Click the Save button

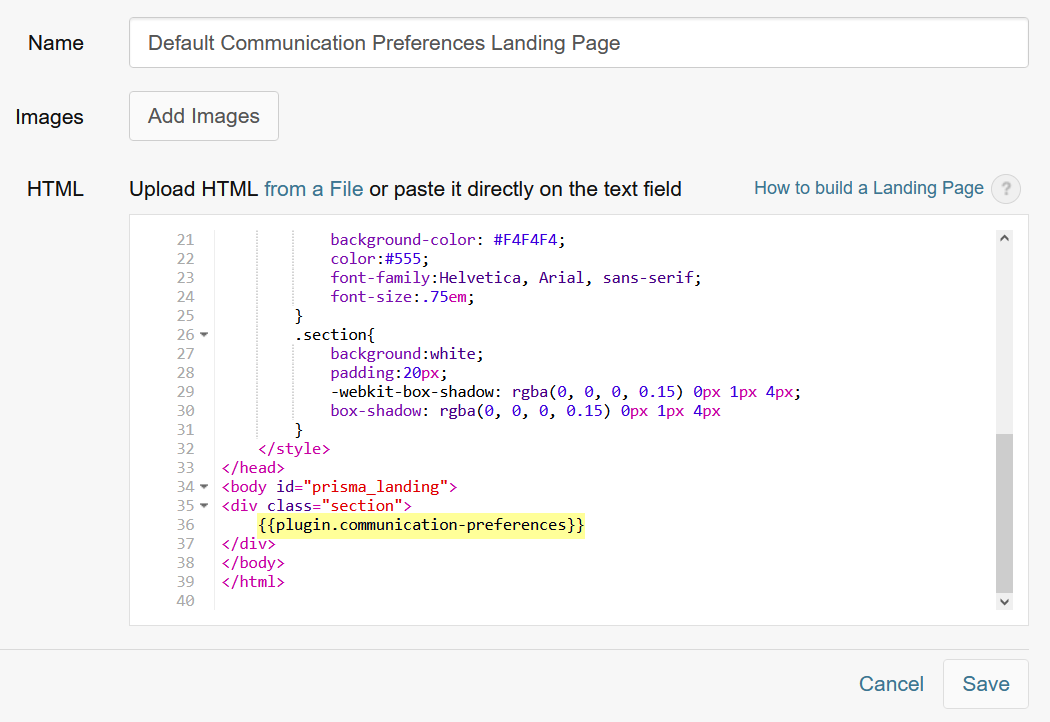click(x=986, y=684)
